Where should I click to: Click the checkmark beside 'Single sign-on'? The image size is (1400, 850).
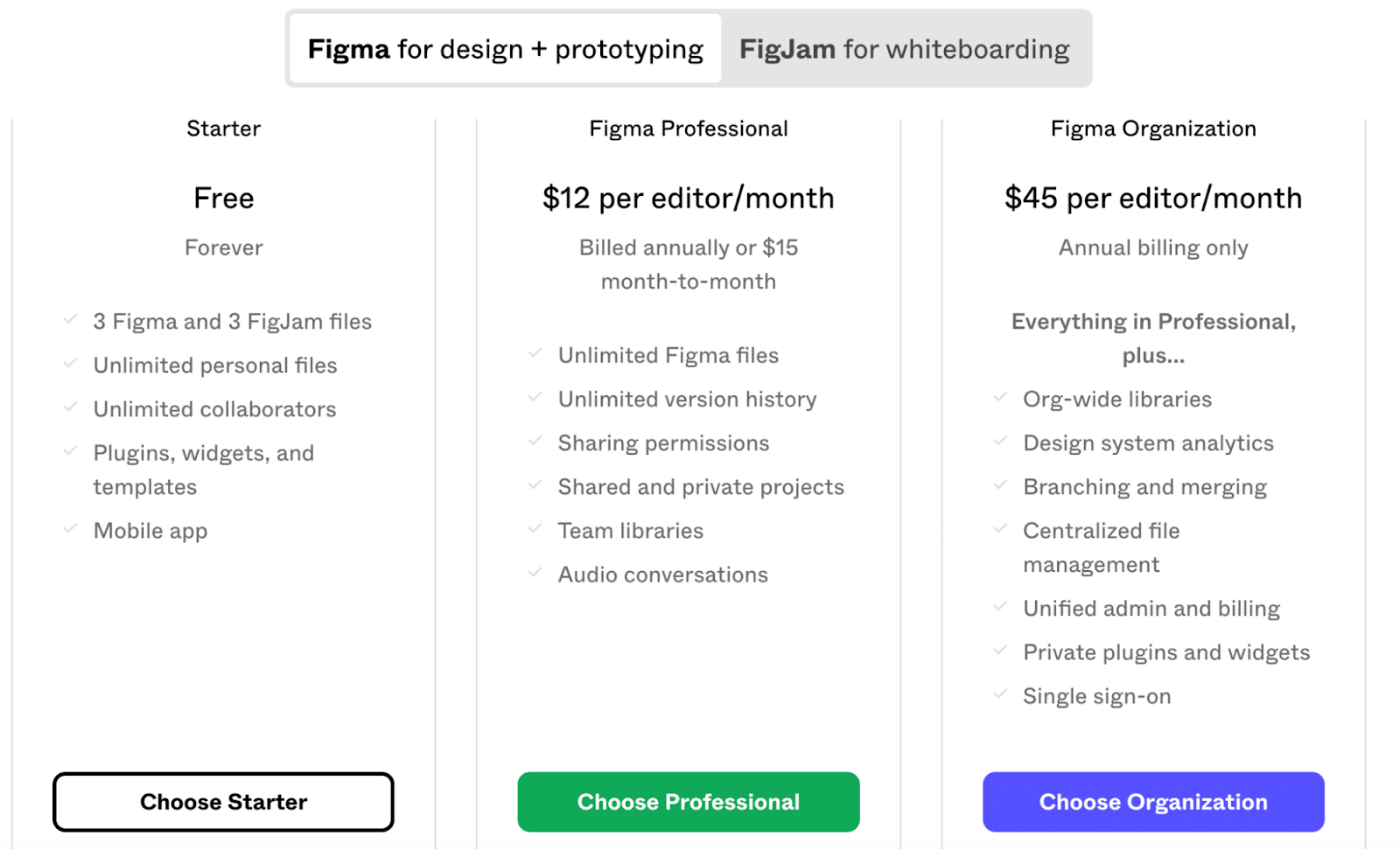tap(1000, 693)
